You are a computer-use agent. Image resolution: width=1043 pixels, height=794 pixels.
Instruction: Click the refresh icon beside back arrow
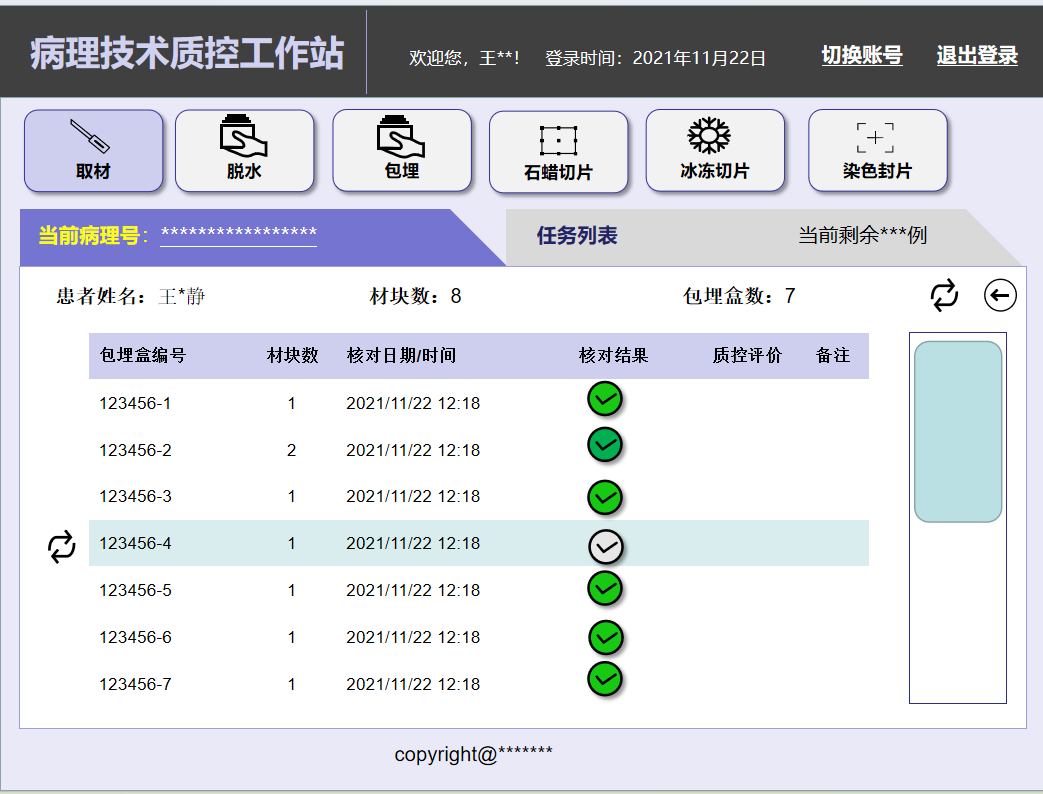pyautogui.click(x=944, y=295)
